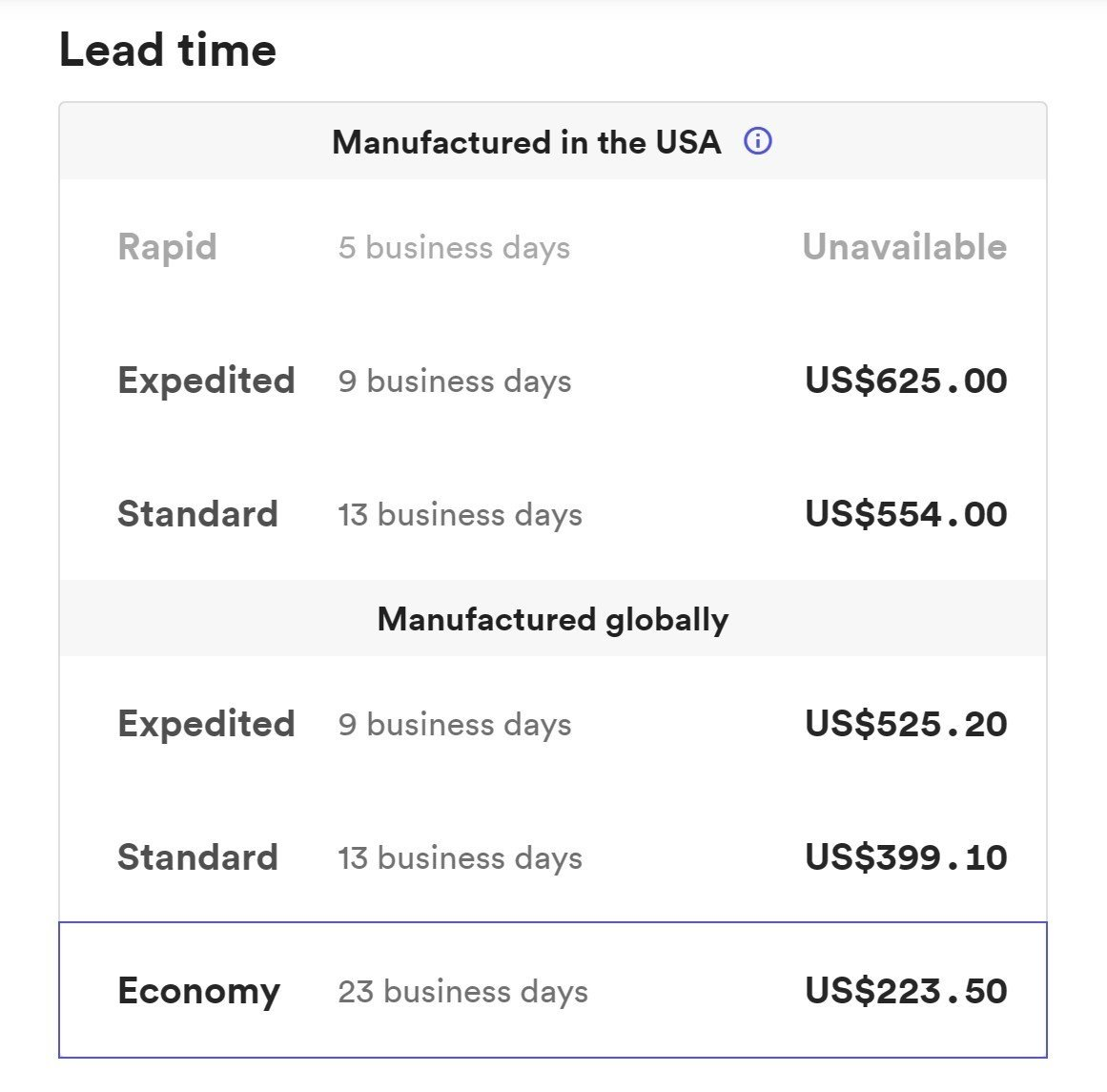Screen dimensions: 1107x1092
Task: Click the Economy label
Action: coord(198,991)
